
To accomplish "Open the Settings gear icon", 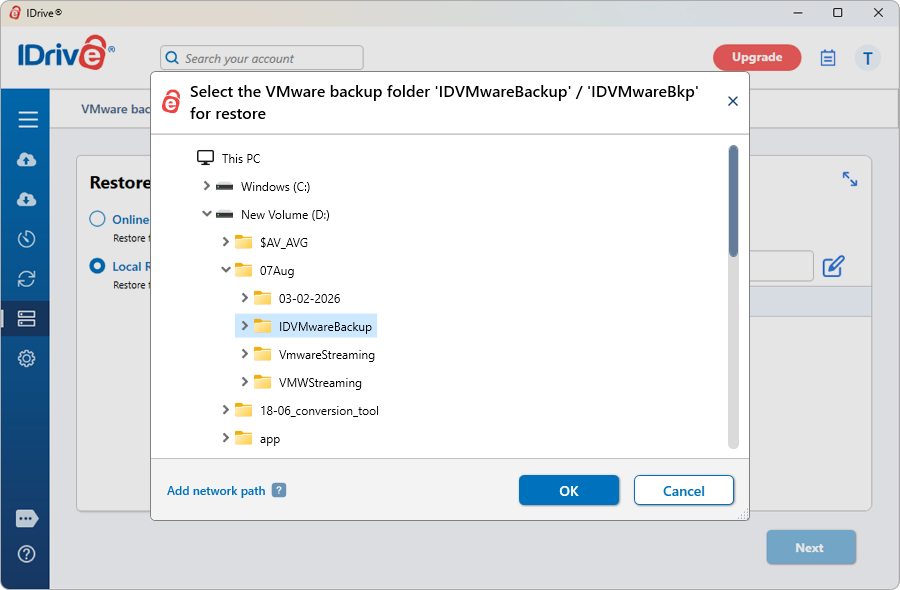I will [26, 359].
